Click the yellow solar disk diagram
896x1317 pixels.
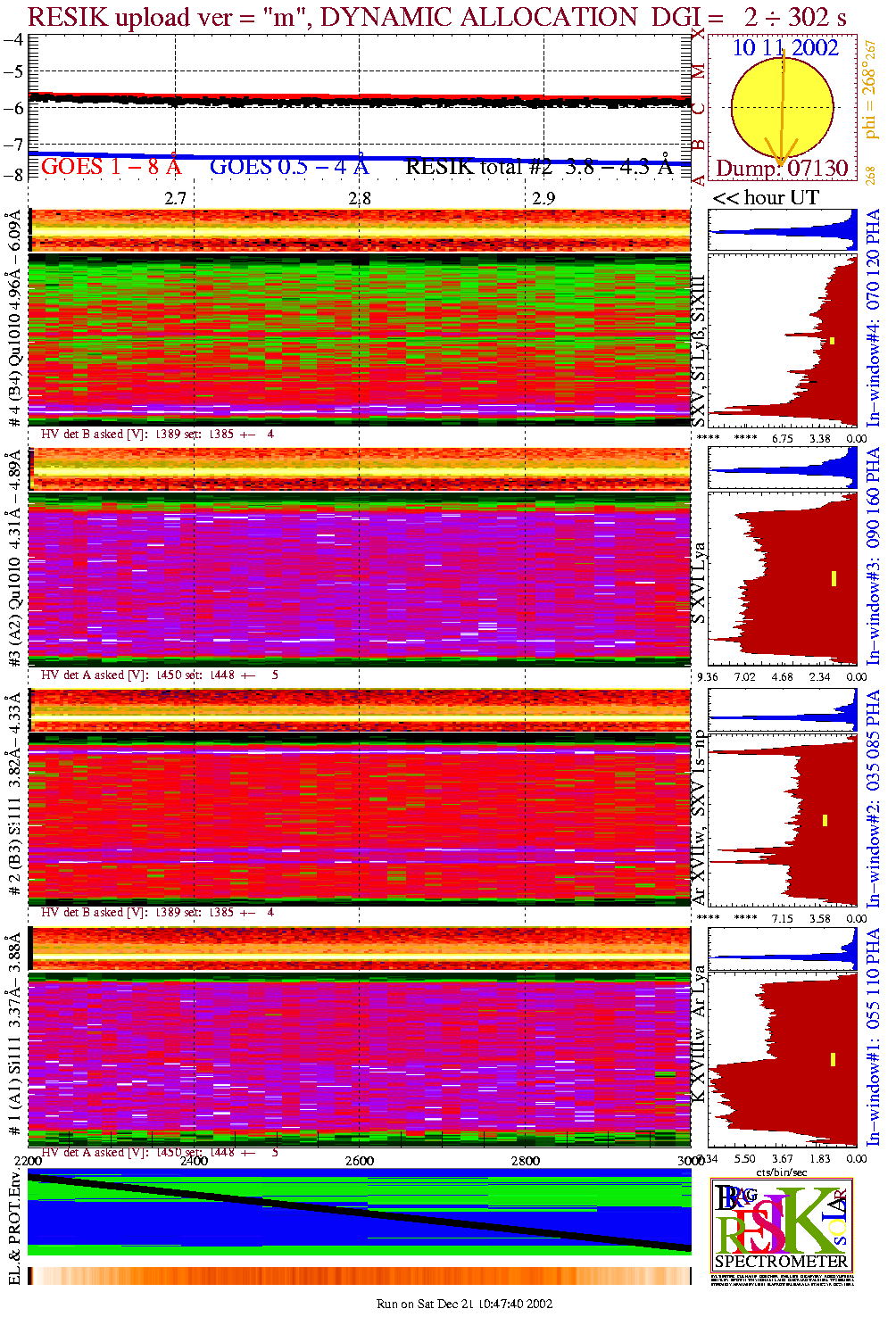[782, 107]
